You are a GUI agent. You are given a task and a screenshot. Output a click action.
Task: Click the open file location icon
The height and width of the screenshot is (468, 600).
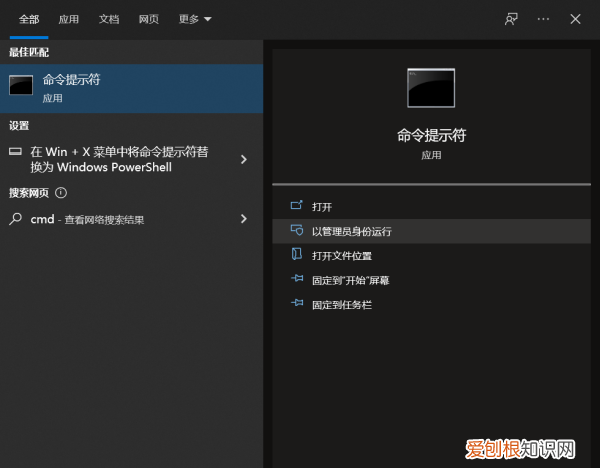tap(297, 254)
